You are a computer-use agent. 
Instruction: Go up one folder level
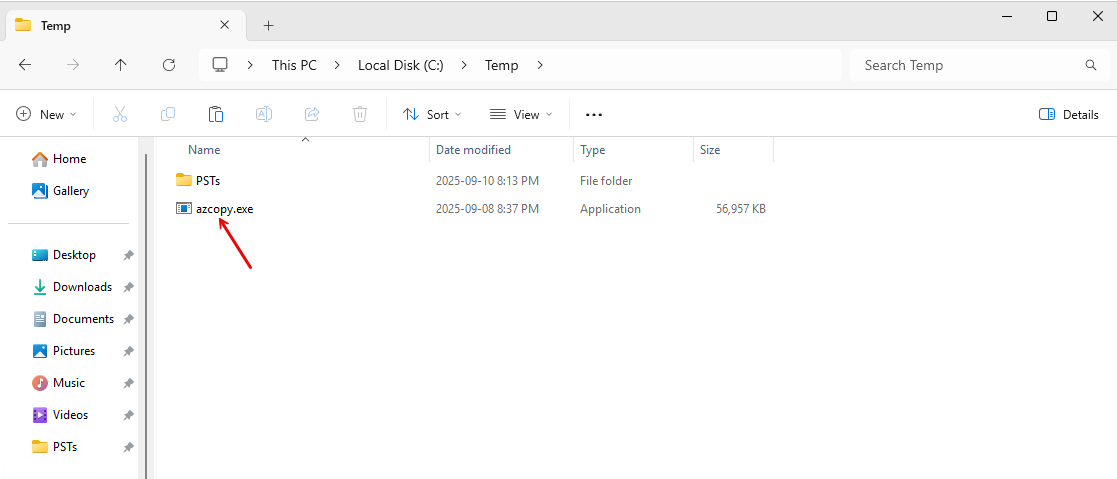(121, 65)
